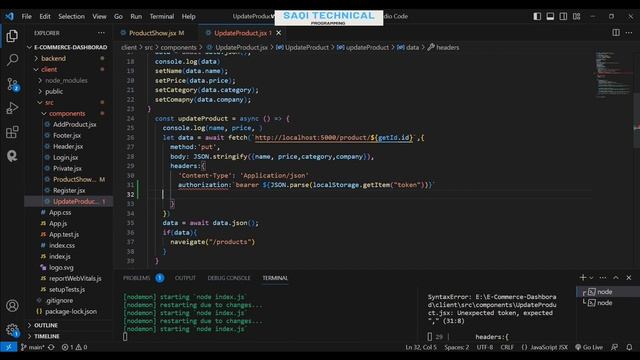Close the terminal panel
This screenshot has height=360, width=640.
629,278
